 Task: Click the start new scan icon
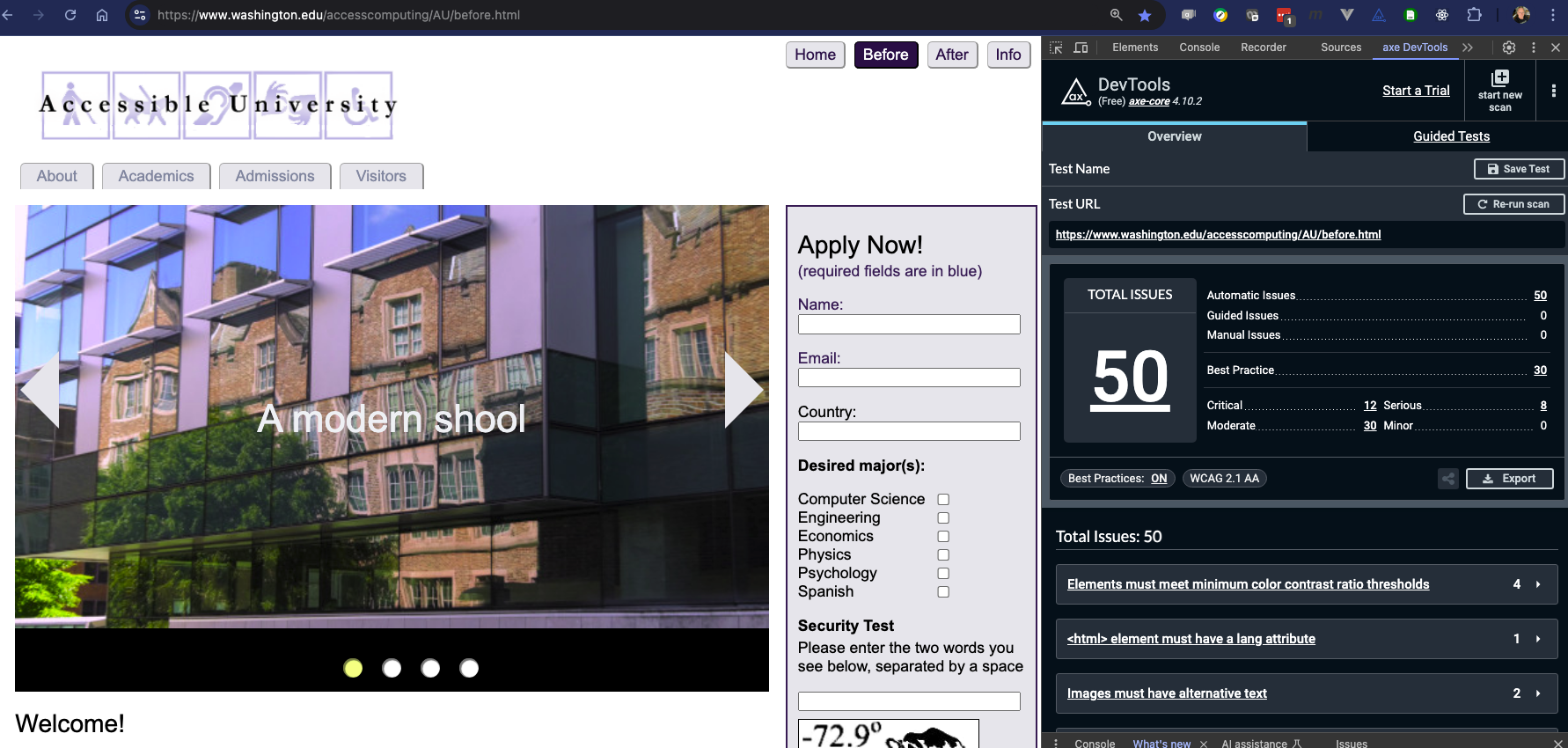(1500, 77)
